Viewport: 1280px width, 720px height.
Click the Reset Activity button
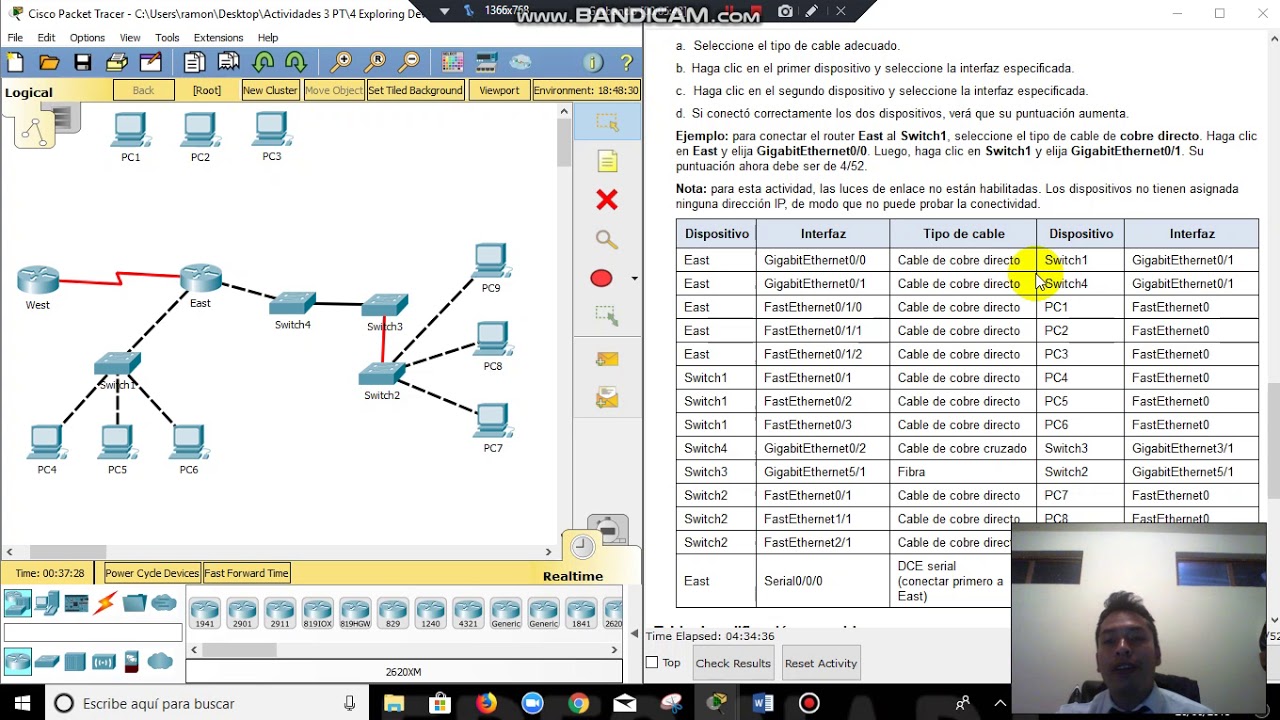[x=821, y=663]
